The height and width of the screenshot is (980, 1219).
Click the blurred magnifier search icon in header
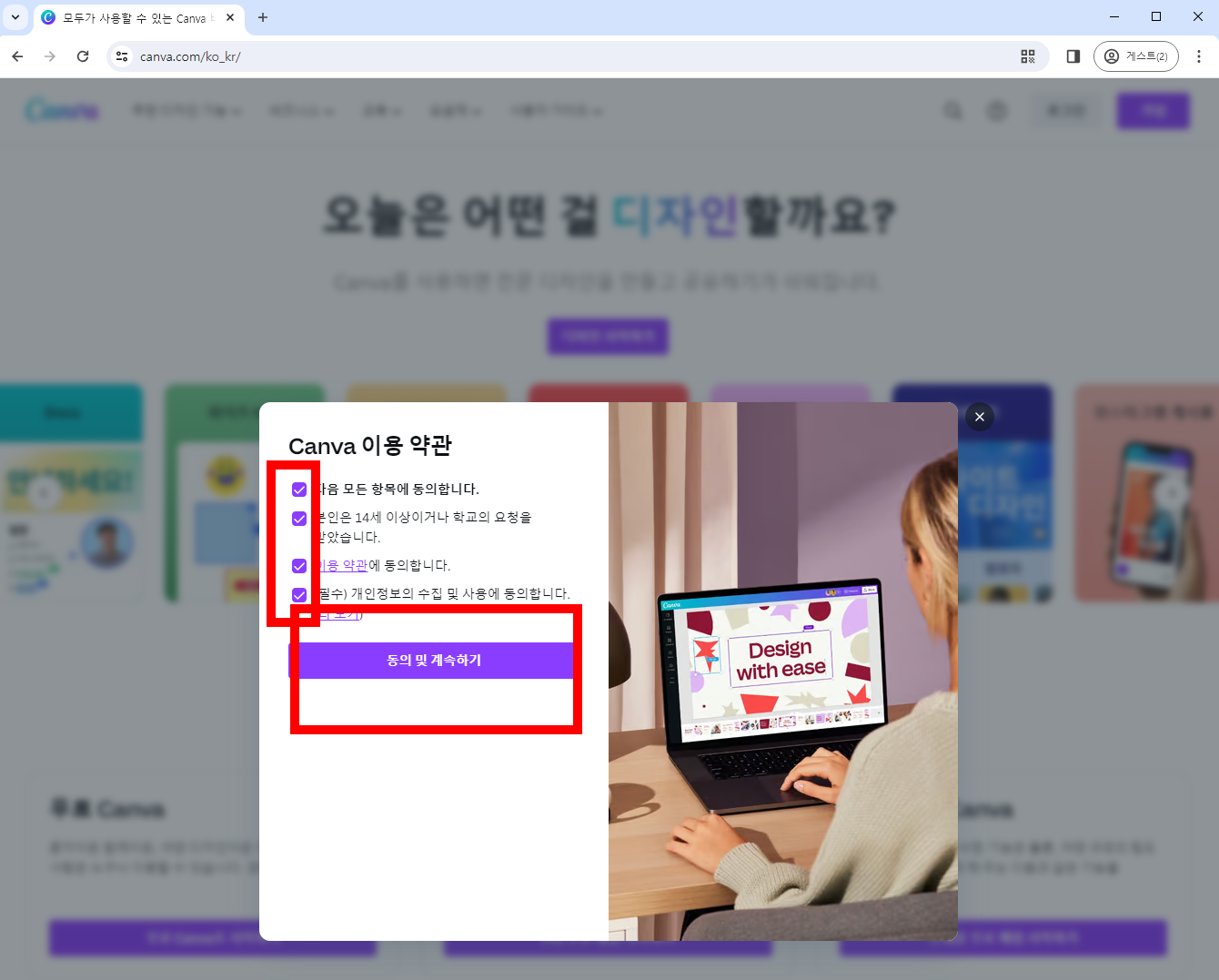952,111
